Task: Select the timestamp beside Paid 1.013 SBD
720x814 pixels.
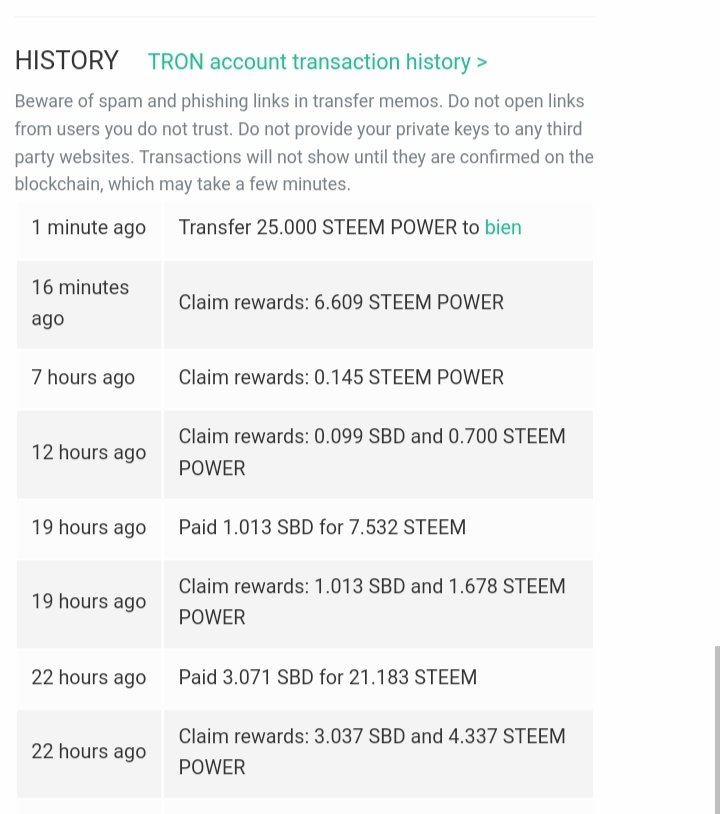Action: (88, 527)
